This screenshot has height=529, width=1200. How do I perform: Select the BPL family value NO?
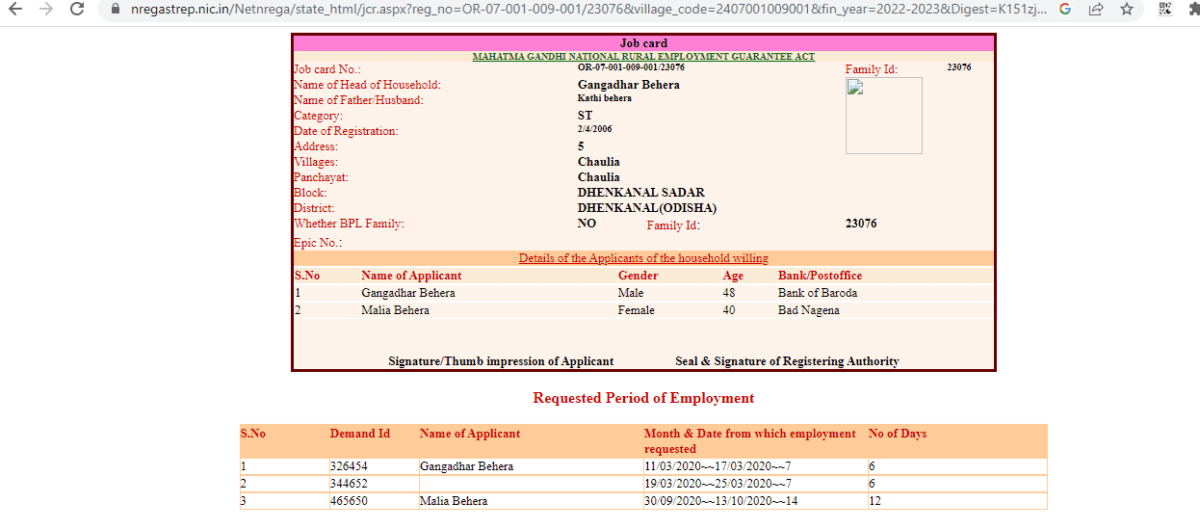(x=587, y=224)
